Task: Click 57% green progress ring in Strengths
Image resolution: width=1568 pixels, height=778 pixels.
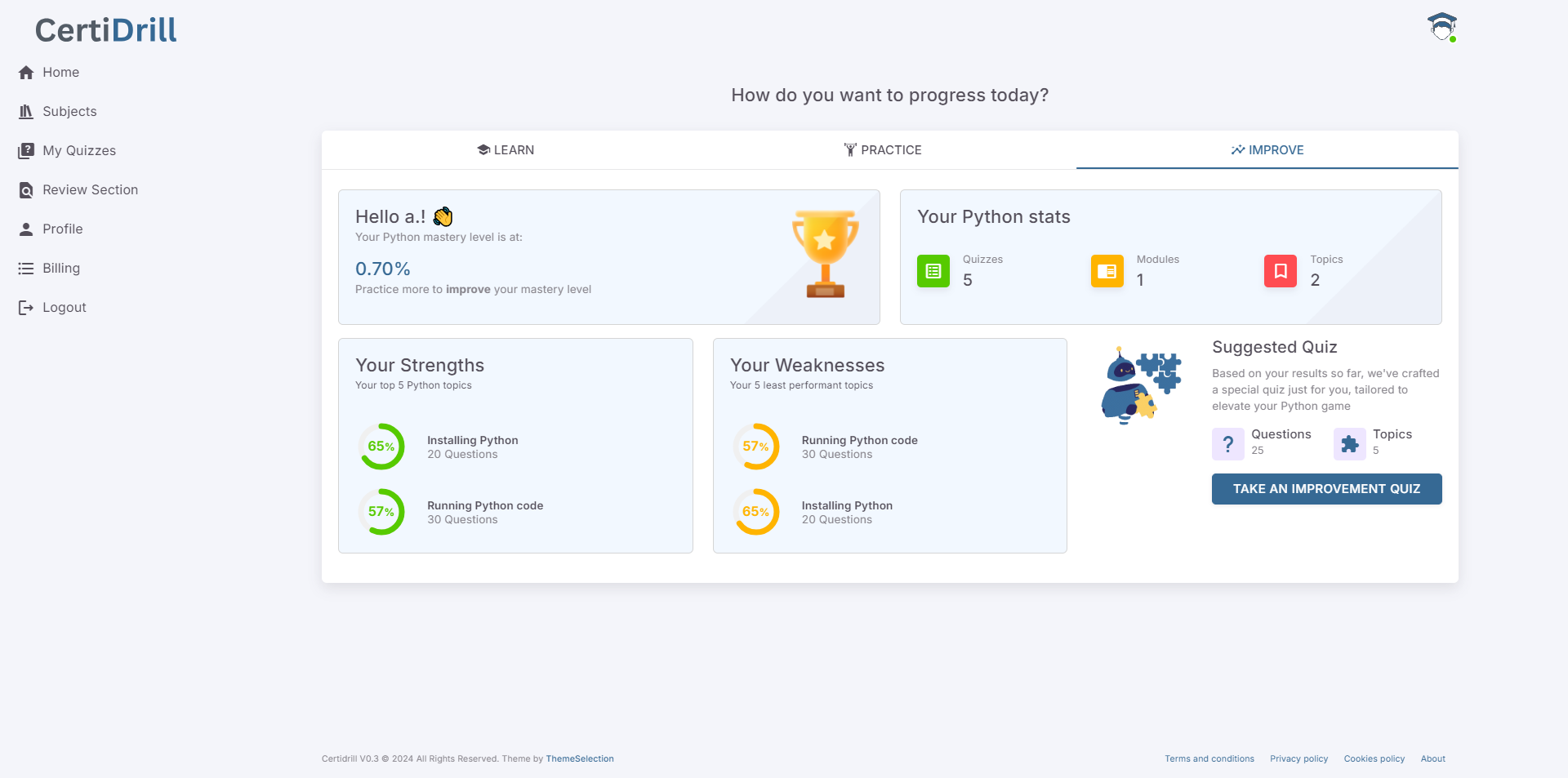Action: pos(381,512)
